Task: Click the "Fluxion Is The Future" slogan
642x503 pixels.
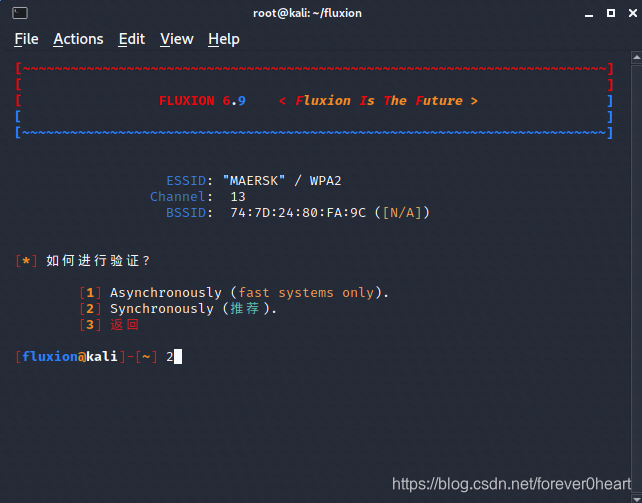Action: (x=379, y=101)
